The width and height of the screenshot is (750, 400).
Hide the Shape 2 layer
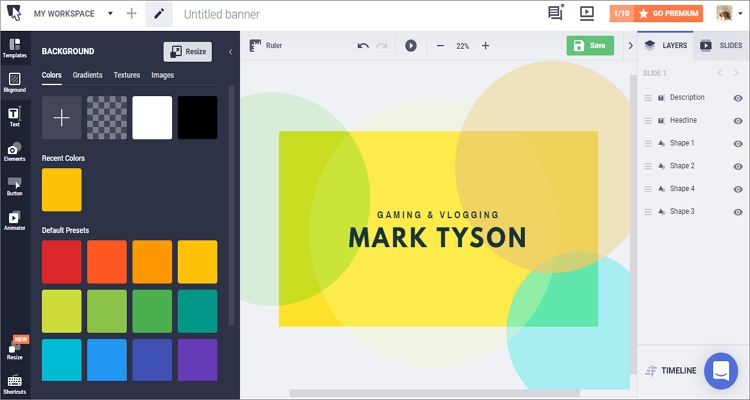[x=738, y=167]
